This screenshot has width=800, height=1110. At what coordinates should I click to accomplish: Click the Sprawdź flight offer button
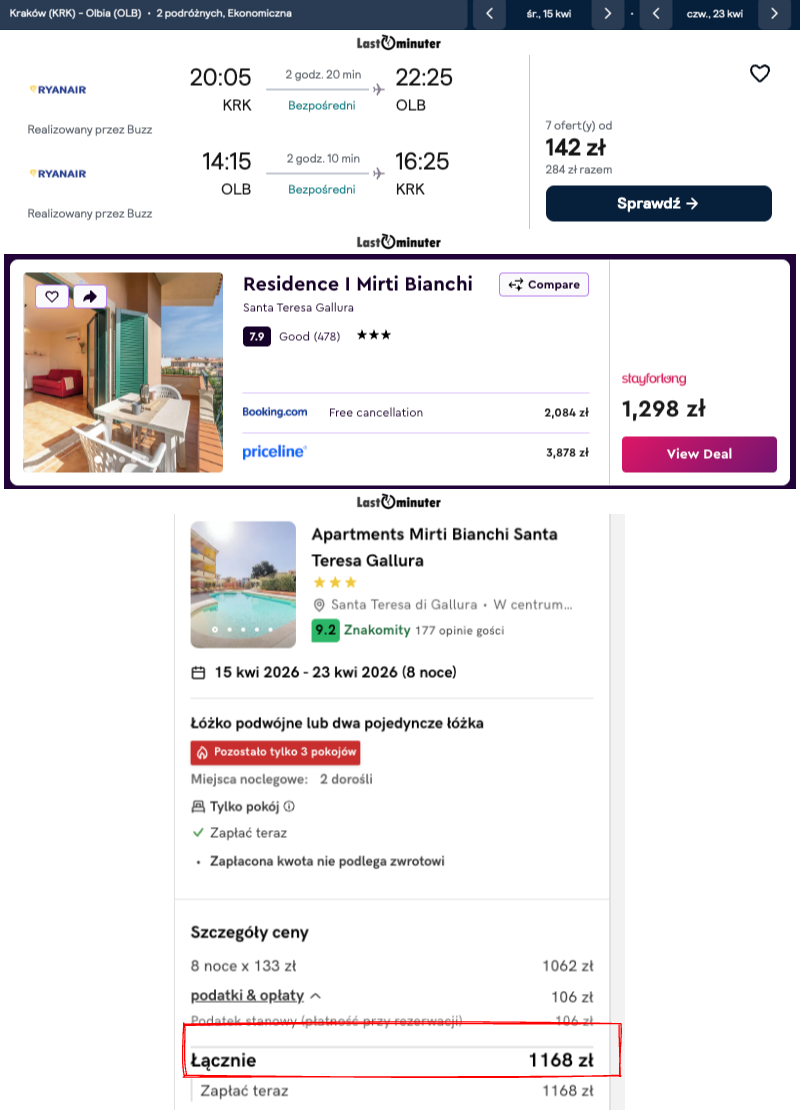tap(658, 203)
